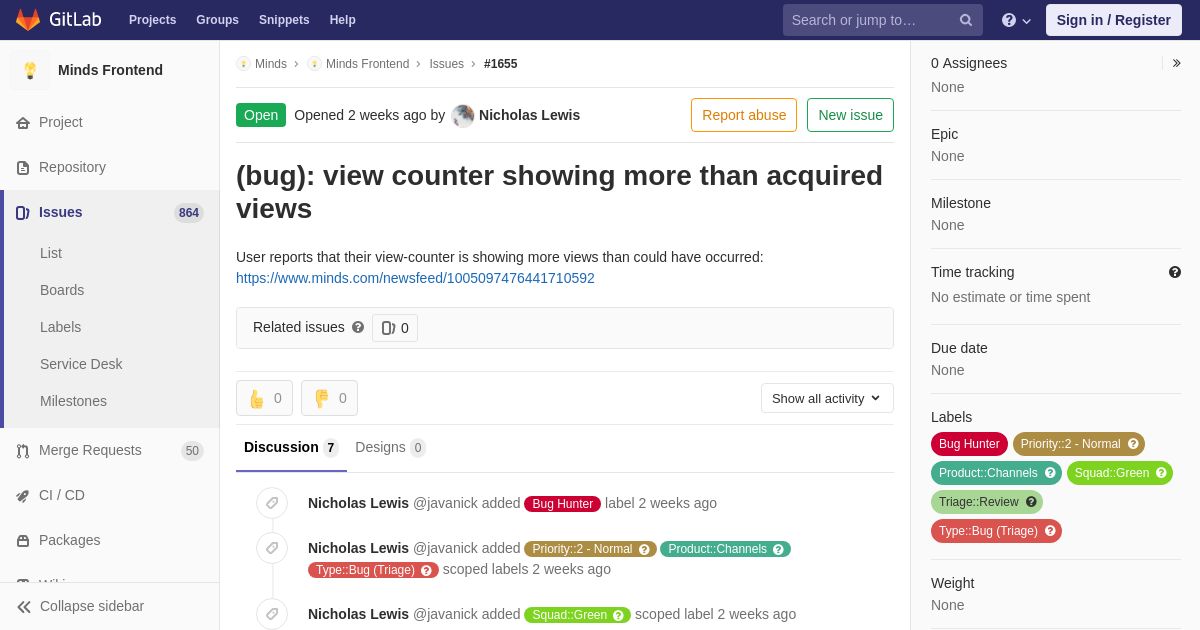Open Labels under Issues
The height and width of the screenshot is (630, 1200).
click(x=60, y=327)
